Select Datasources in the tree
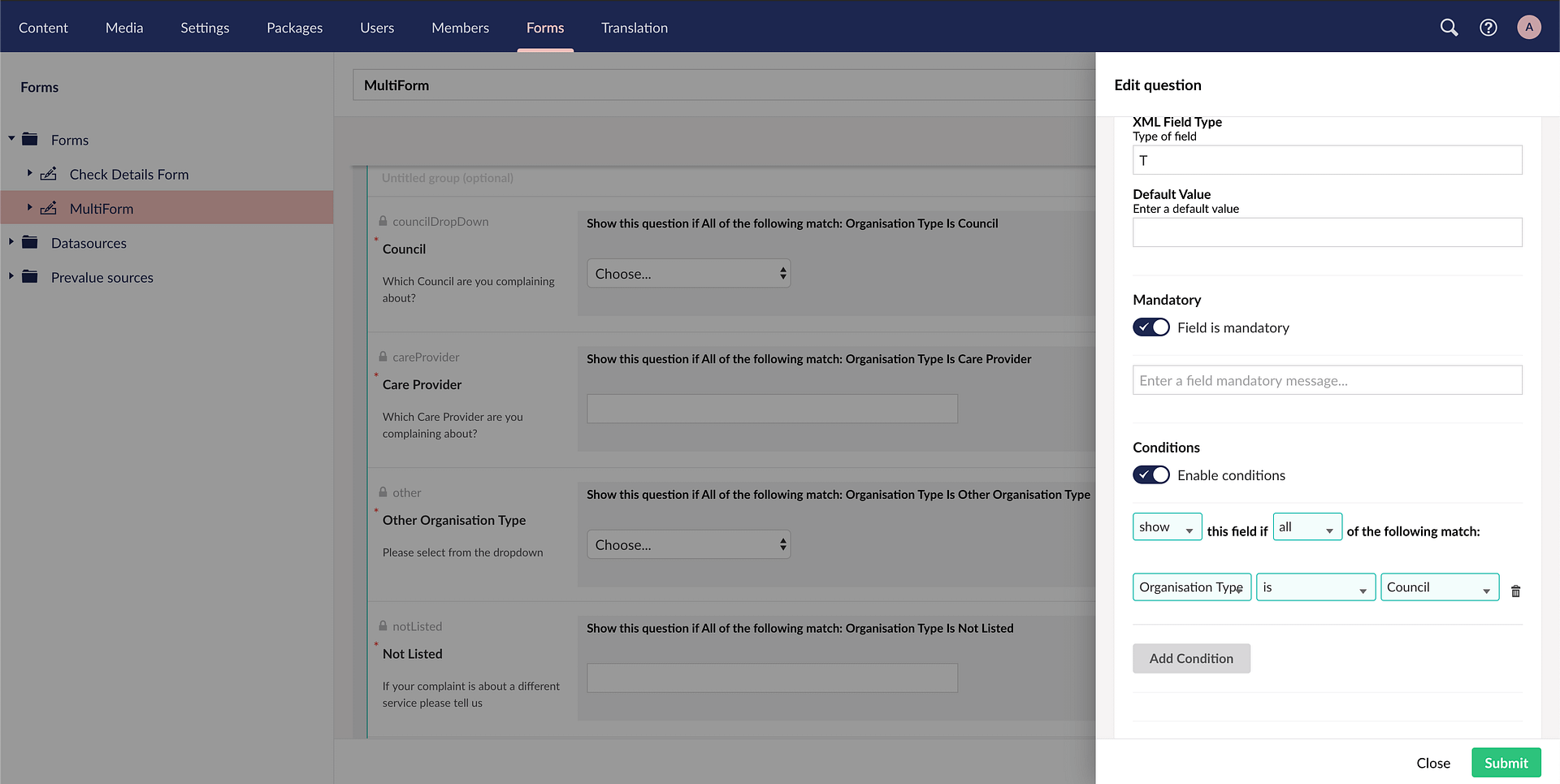Image resolution: width=1560 pixels, height=784 pixels. pos(89,243)
